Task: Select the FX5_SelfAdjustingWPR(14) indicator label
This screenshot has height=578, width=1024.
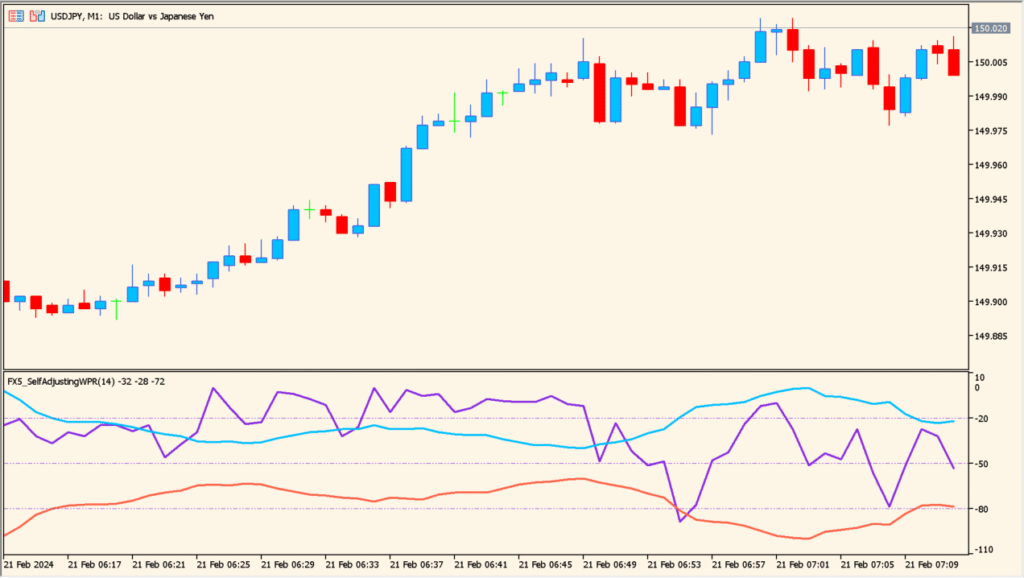Action: point(85,381)
